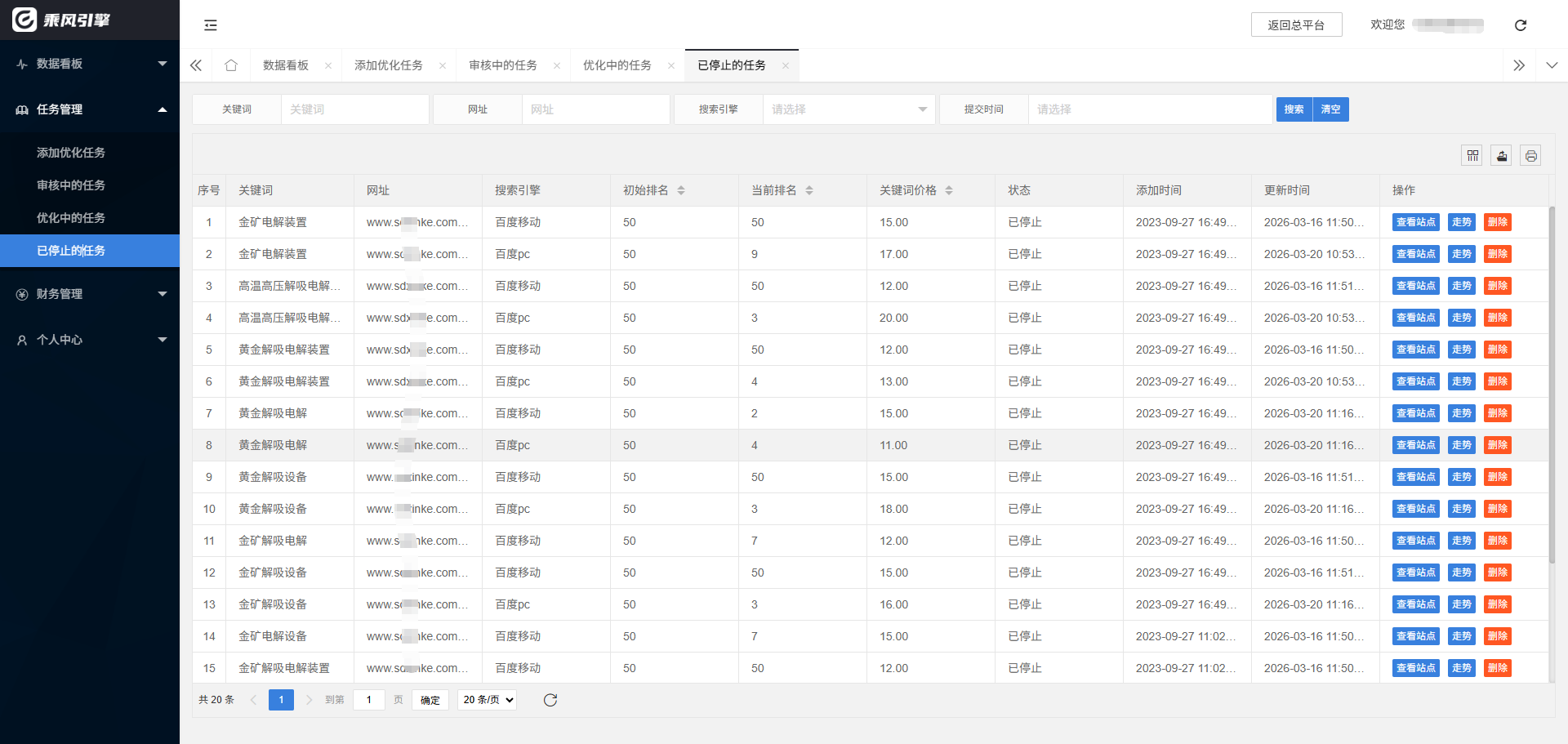
Task: Sort by 关键词价格 column arrows
Action: point(949,190)
